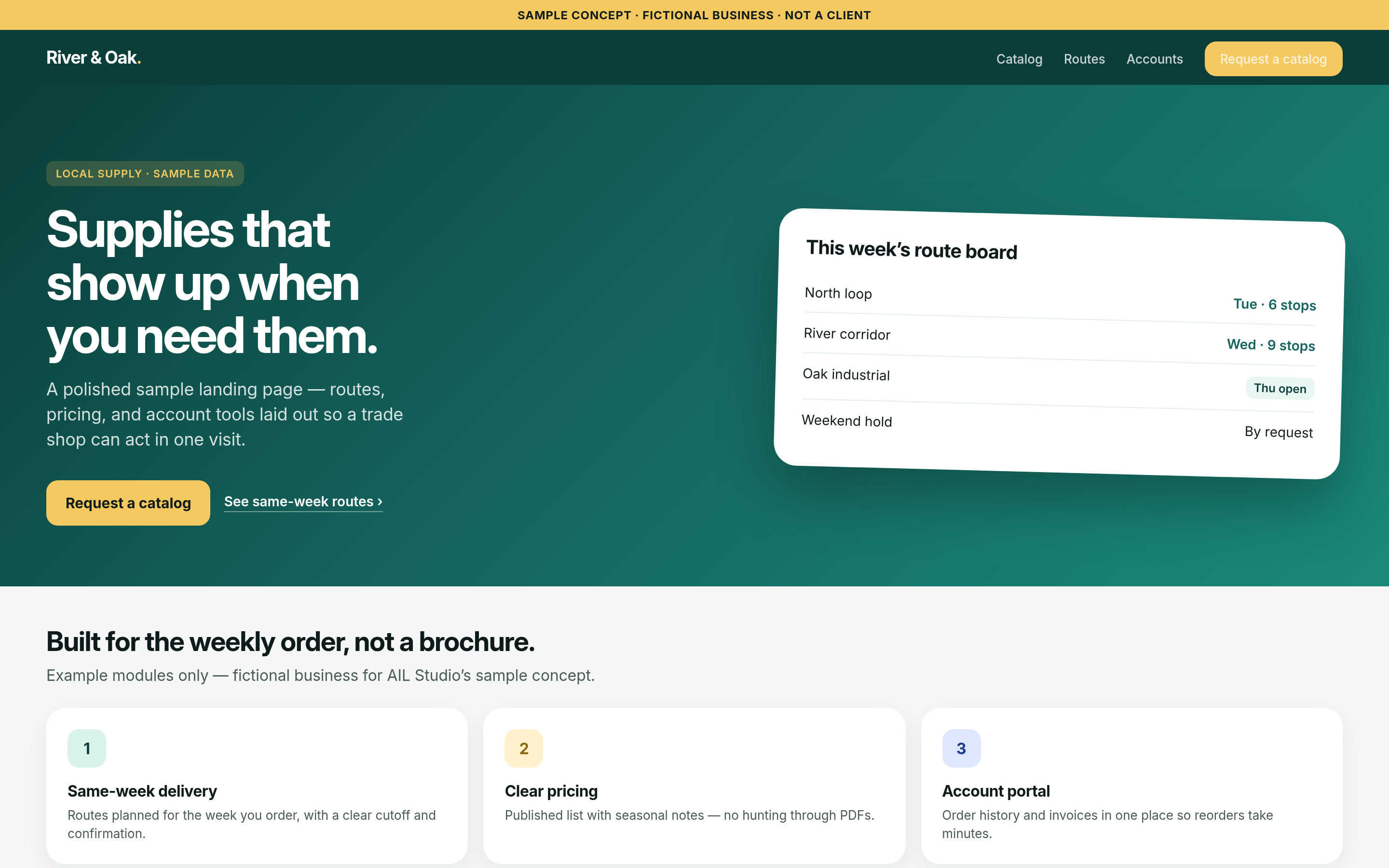Viewport: 1389px width, 868px height.
Task: Select the North loop route row
Action: click(x=1060, y=299)
